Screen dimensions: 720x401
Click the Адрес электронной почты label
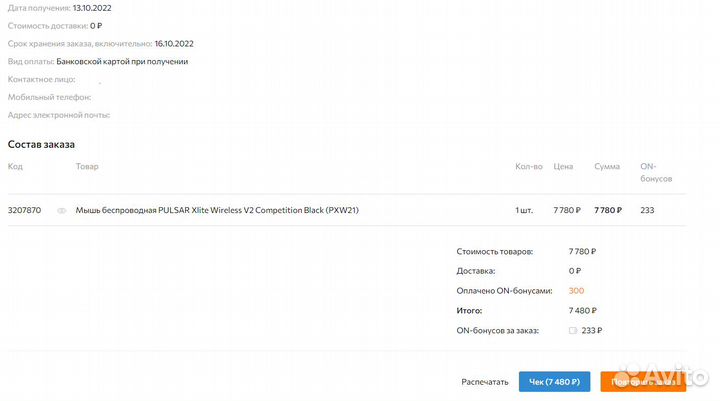(x=59, y=115)
